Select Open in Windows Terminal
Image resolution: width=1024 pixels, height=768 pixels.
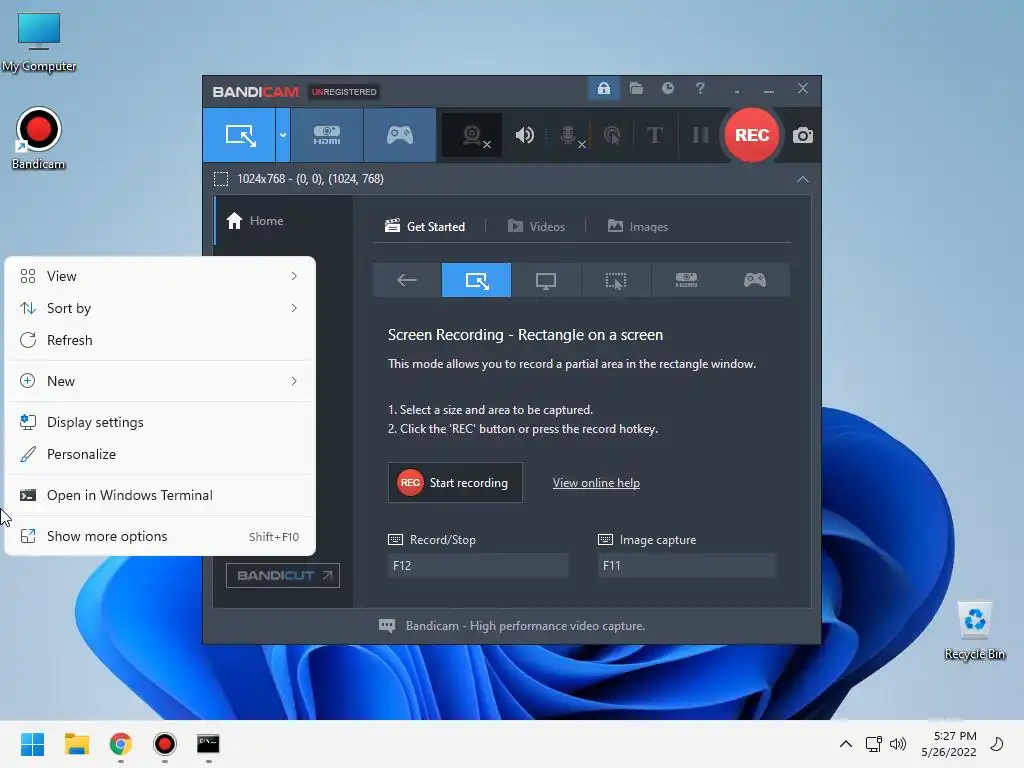coord(160,496)
